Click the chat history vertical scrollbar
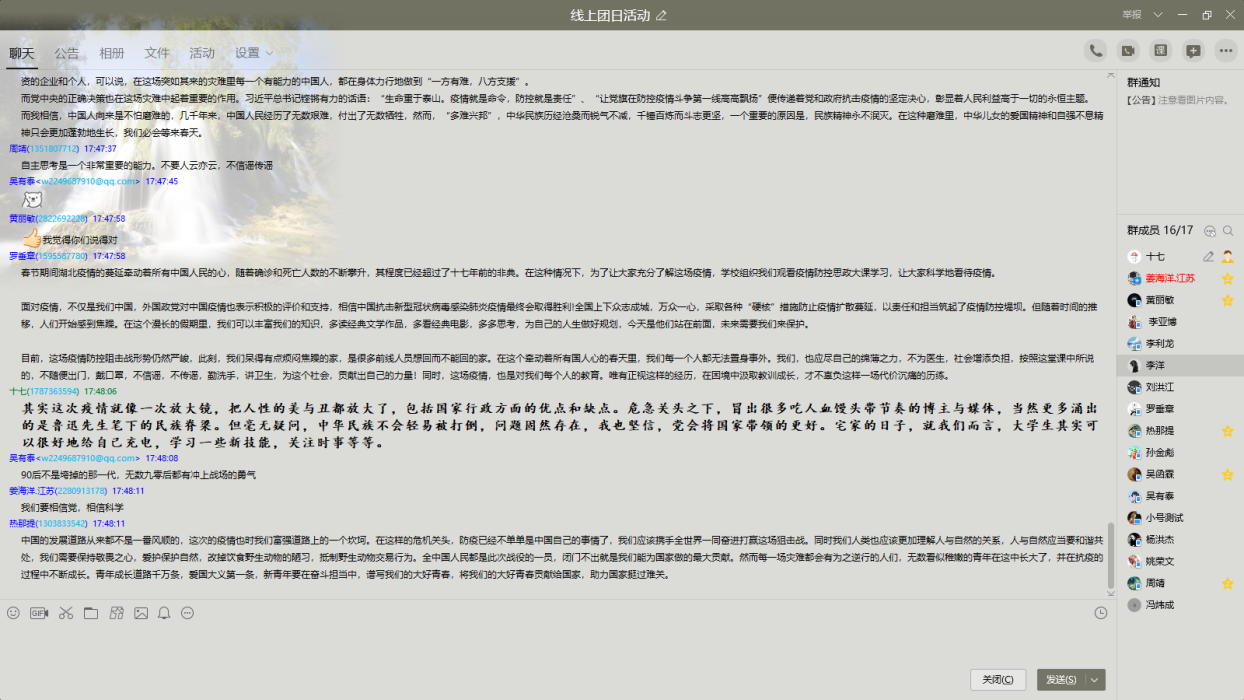 (x=1110, y=555)
